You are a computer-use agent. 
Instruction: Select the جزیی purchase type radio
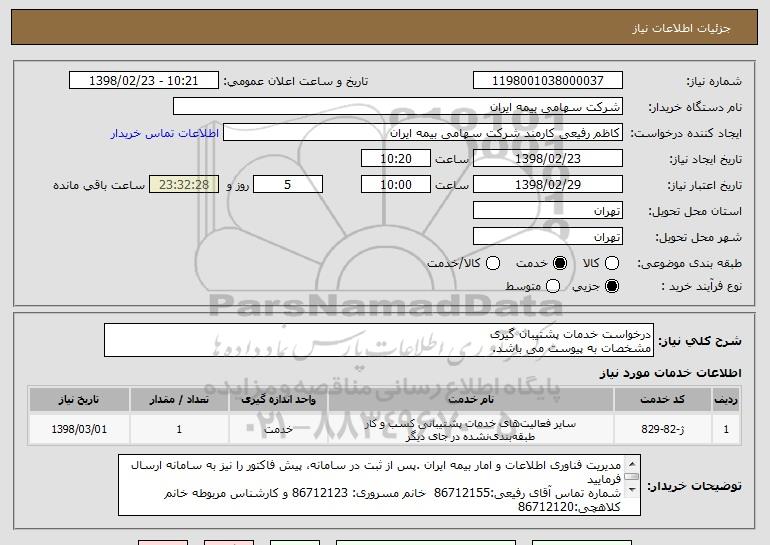[612, 286]
